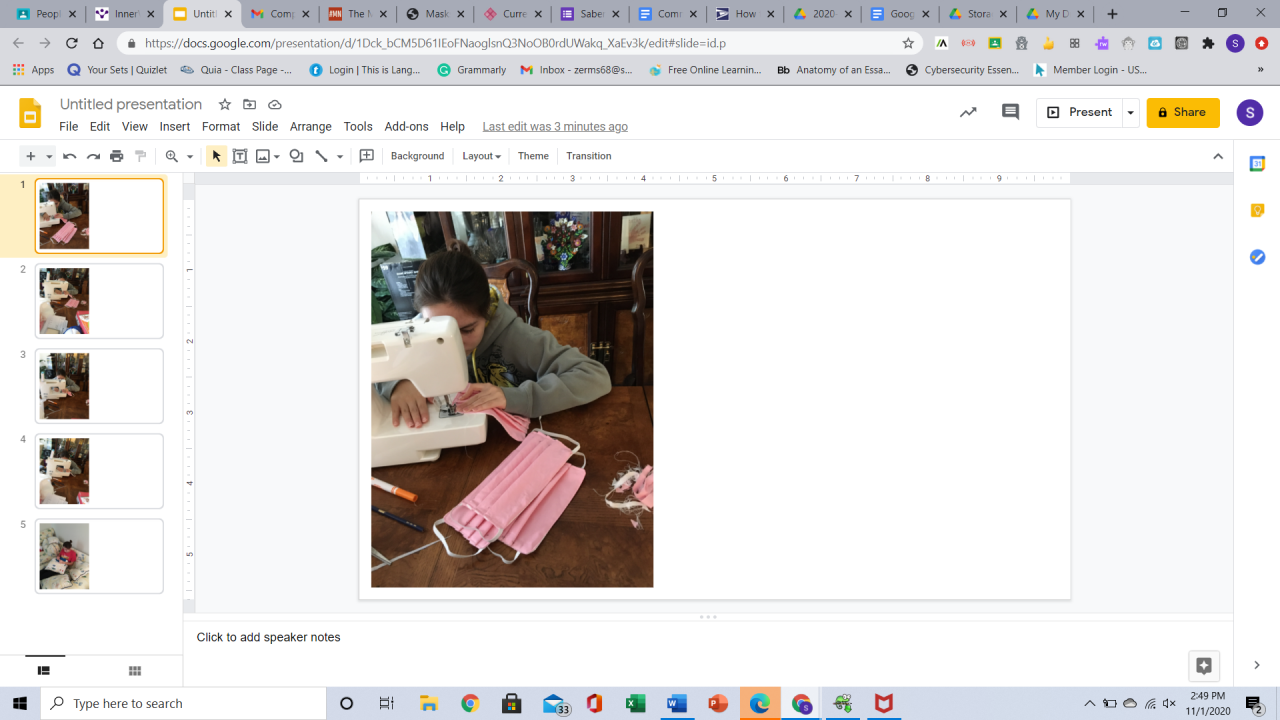Show hidden system tray icons
This screenshot has width=1280, height=720.
[x=1090, y=703]
